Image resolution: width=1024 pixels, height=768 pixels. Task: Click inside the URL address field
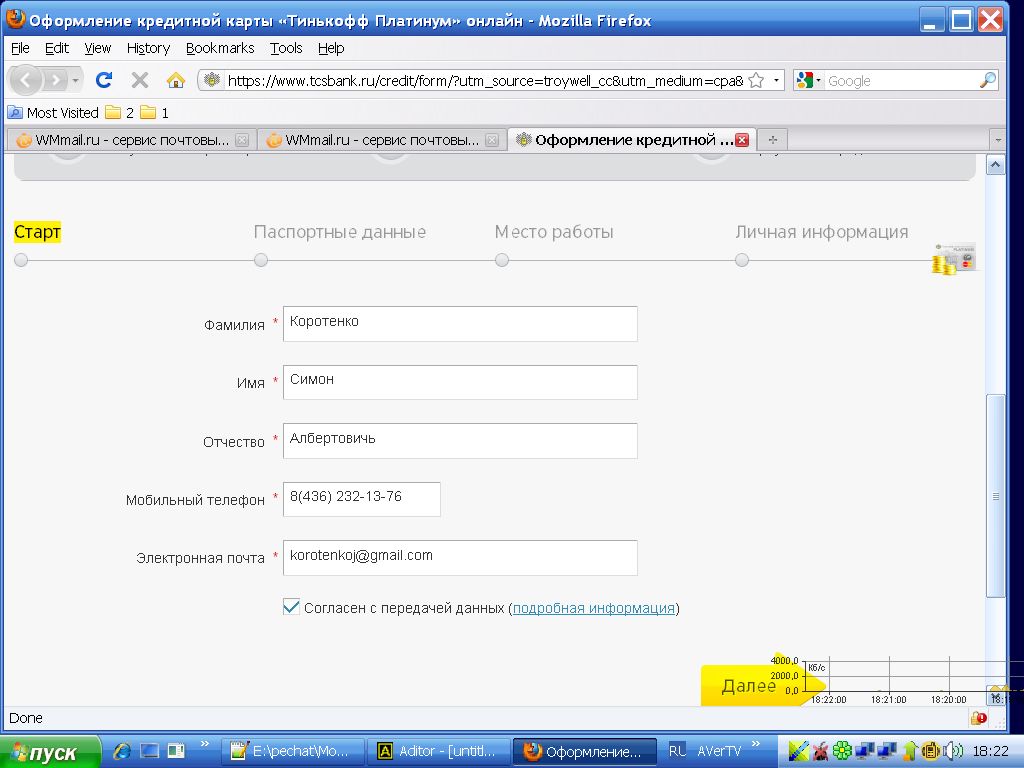(485, 80)
